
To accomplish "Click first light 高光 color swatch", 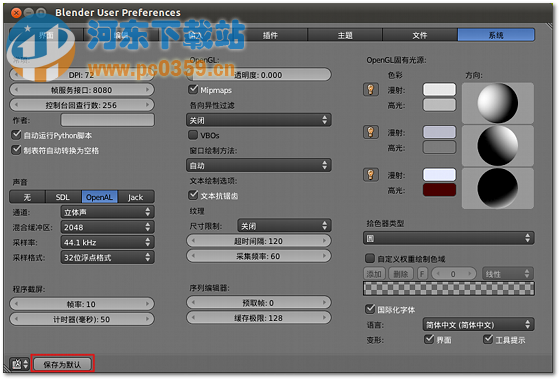I will 439,105.
